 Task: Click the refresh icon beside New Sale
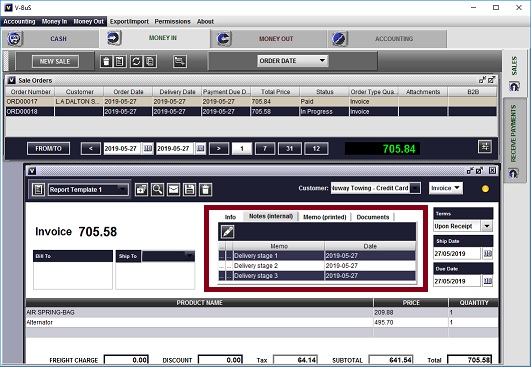136,61
